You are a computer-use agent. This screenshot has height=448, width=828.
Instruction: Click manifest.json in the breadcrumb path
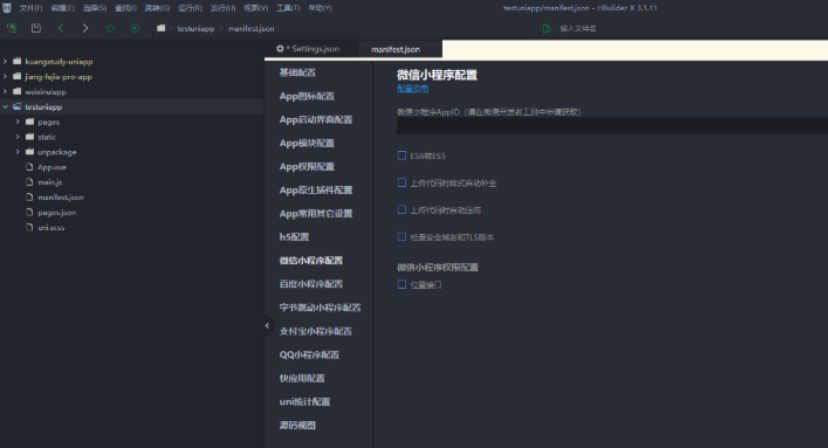(x=251, y=29)
